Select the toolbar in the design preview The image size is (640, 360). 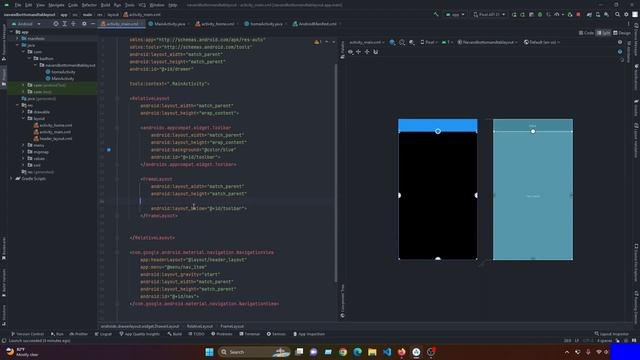438,125
